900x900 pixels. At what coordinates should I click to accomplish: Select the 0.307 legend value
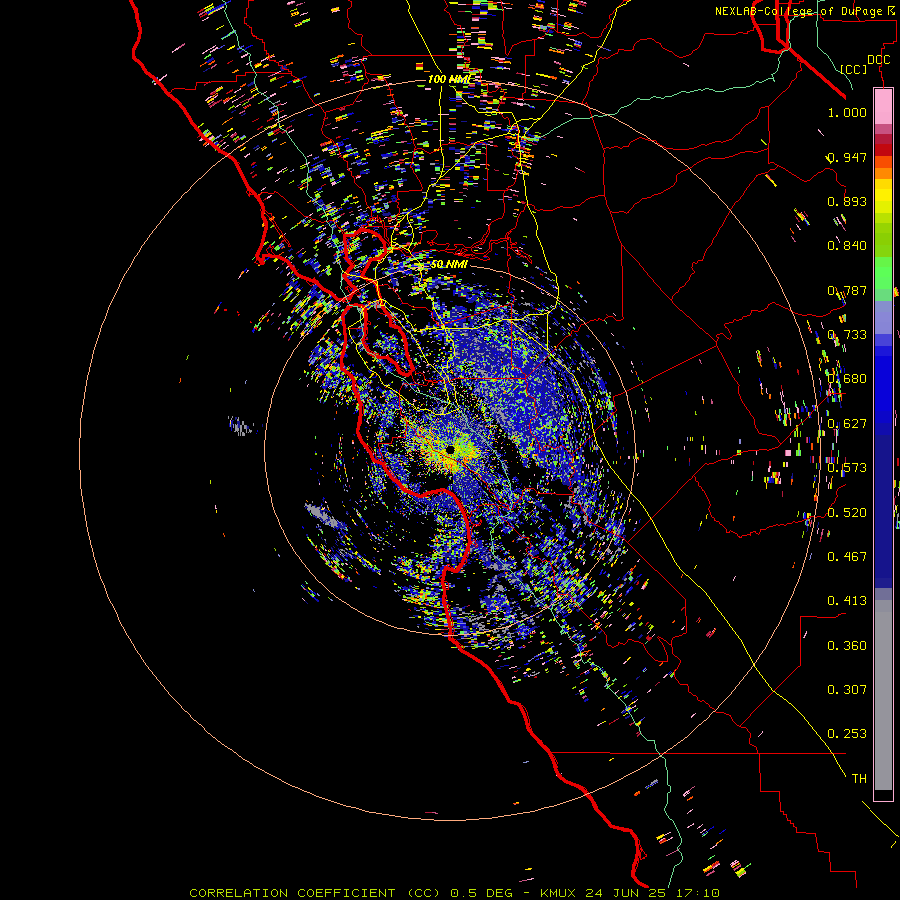847,690
